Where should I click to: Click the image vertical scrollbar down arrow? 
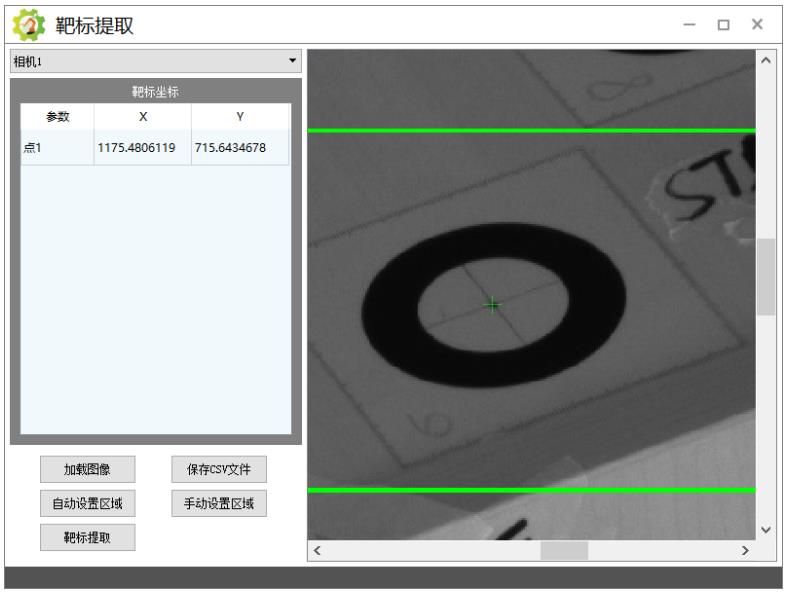pos(766,530)
